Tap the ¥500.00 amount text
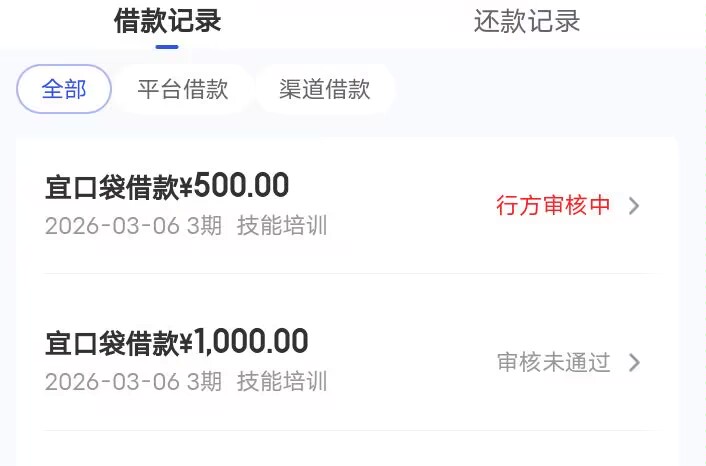This screenshot has width=706, height=466. click(x=235, y=186)
